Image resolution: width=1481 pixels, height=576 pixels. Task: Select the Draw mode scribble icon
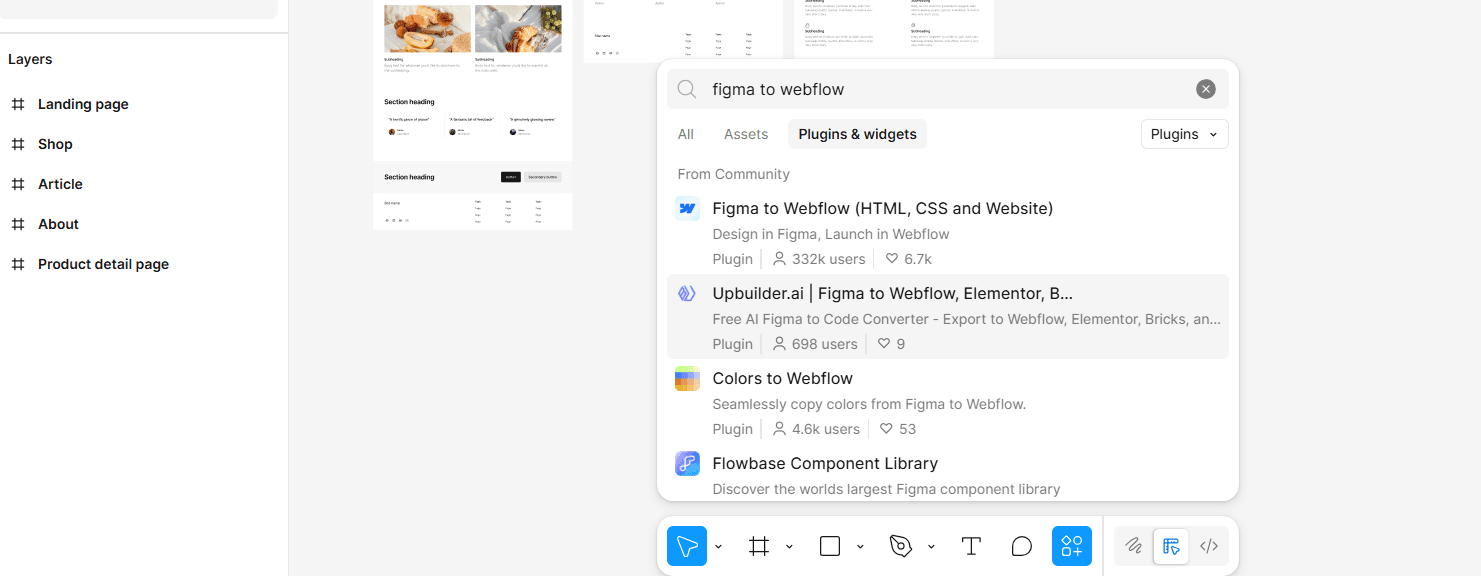point(1133,546)
